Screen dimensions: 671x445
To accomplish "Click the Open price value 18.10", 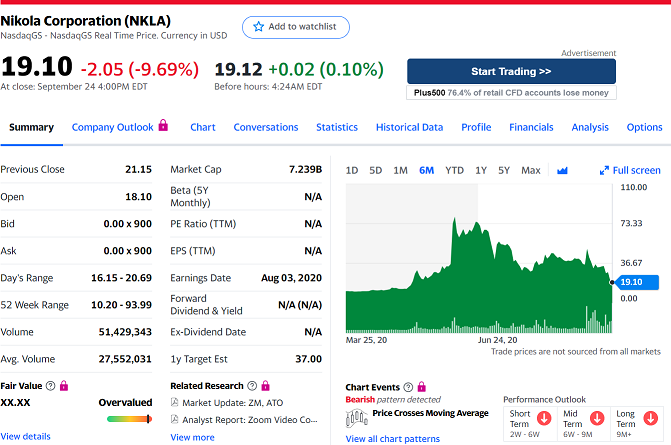I will pos(138,197).
